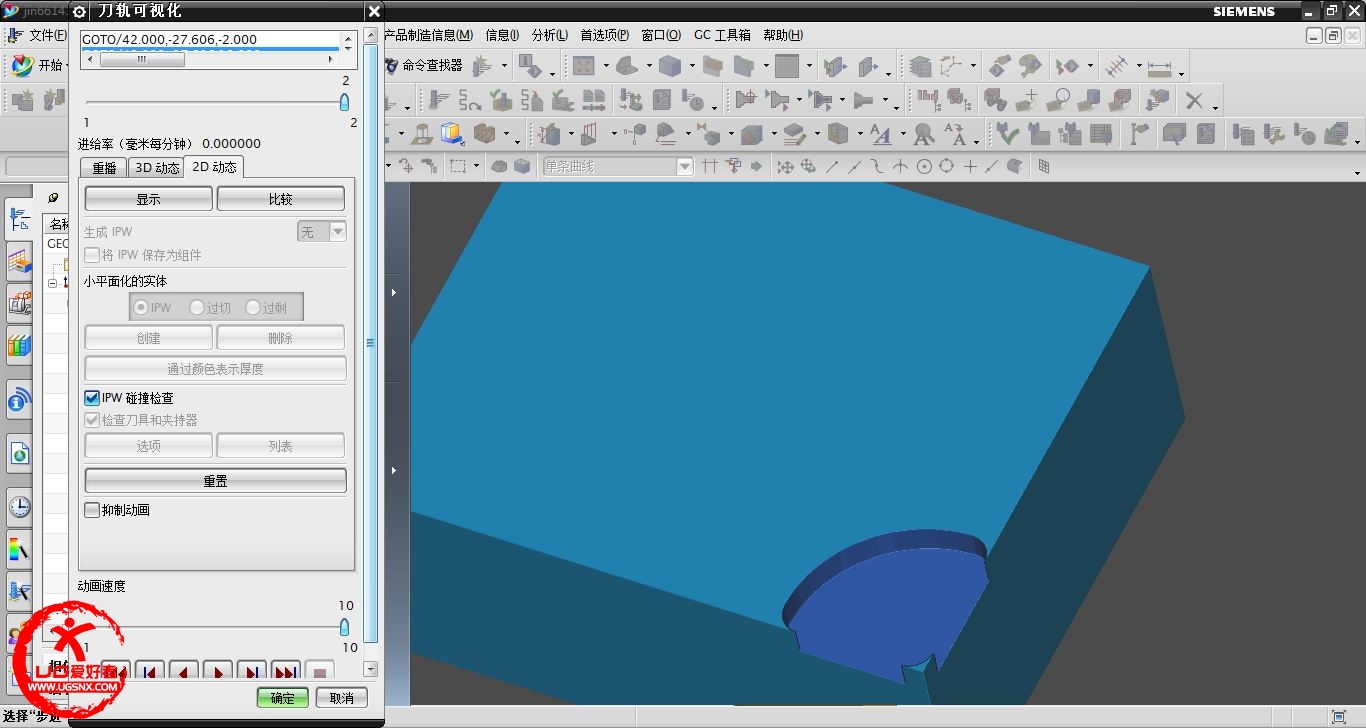Viewport: 1366px width, 728px height.
Task: Enable the existing point plus snap icon
Action: click(x=970, y=166)
